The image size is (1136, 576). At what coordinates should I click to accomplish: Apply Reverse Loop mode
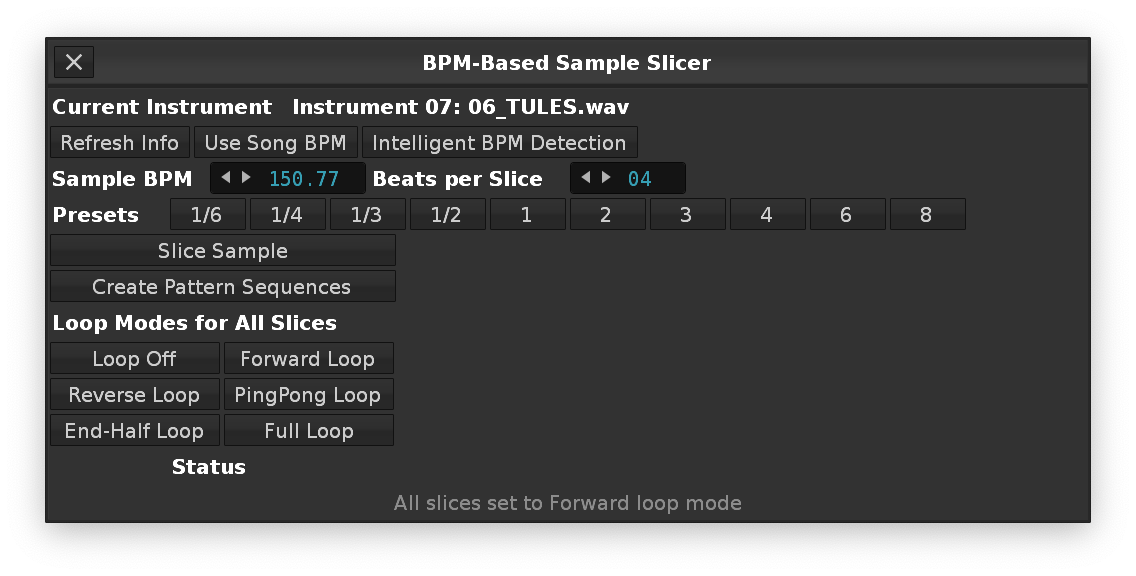click(134, 395)
